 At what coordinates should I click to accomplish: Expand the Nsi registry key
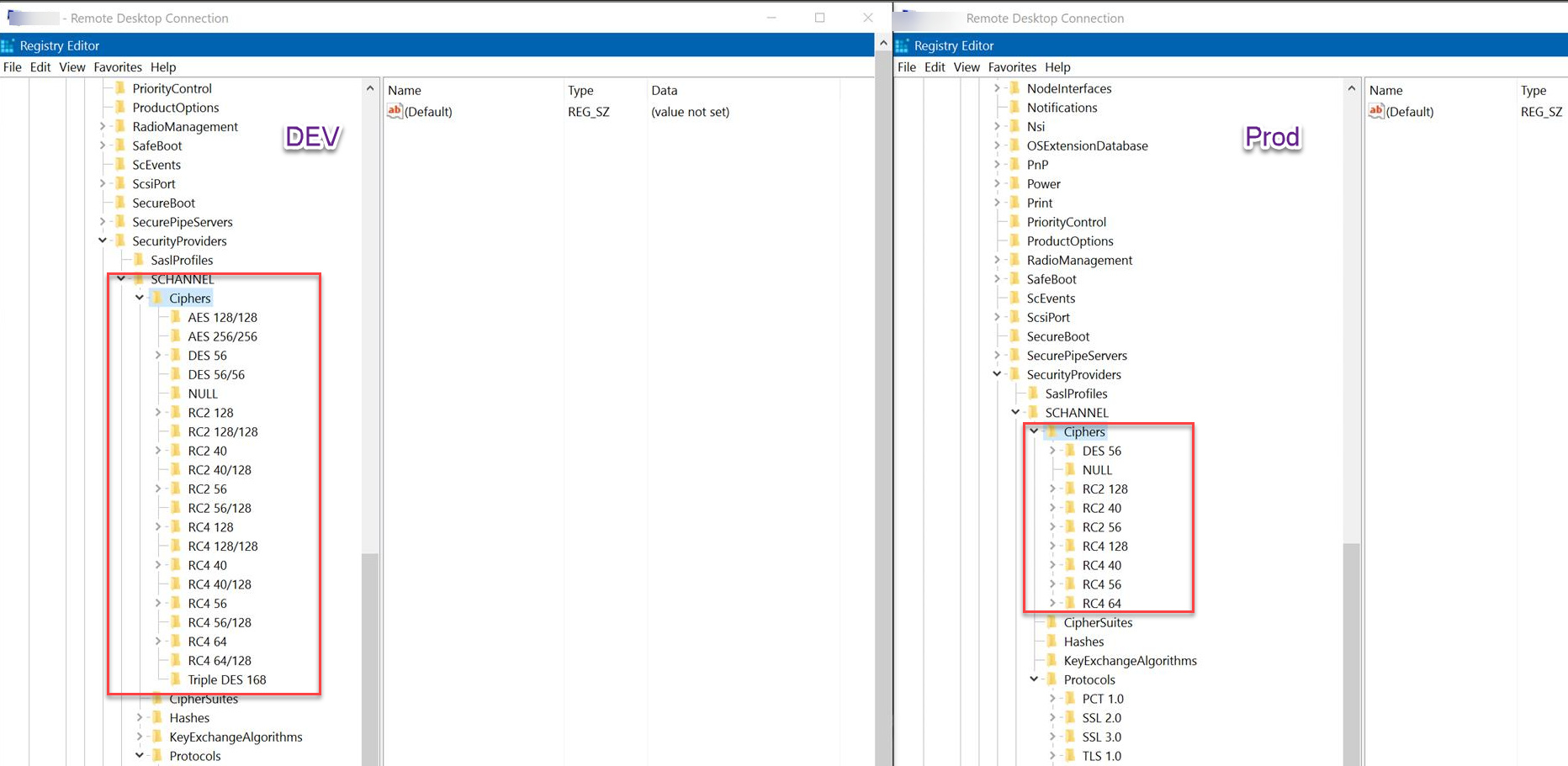997,126
